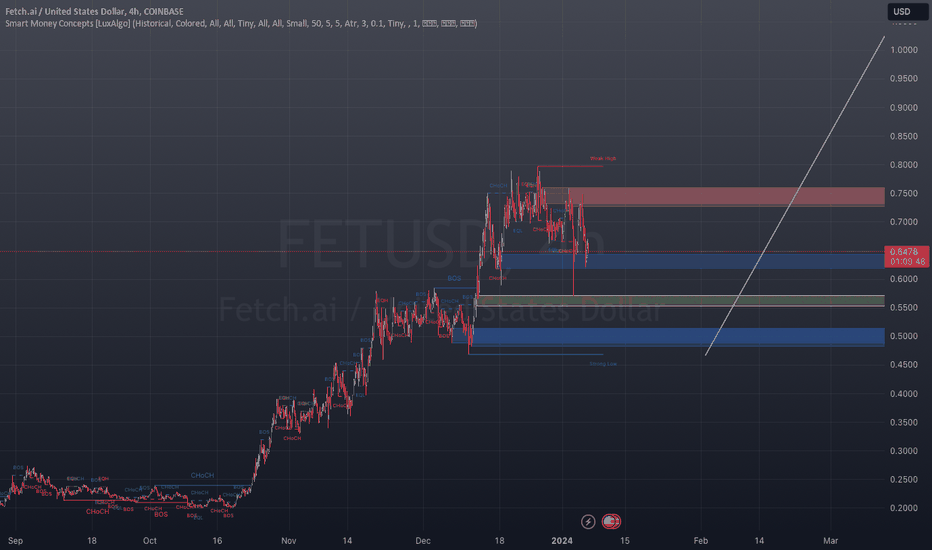Click the 0.9000 price axis label
The height and width of the screenshot is (550, 932).
coord(903,108)
